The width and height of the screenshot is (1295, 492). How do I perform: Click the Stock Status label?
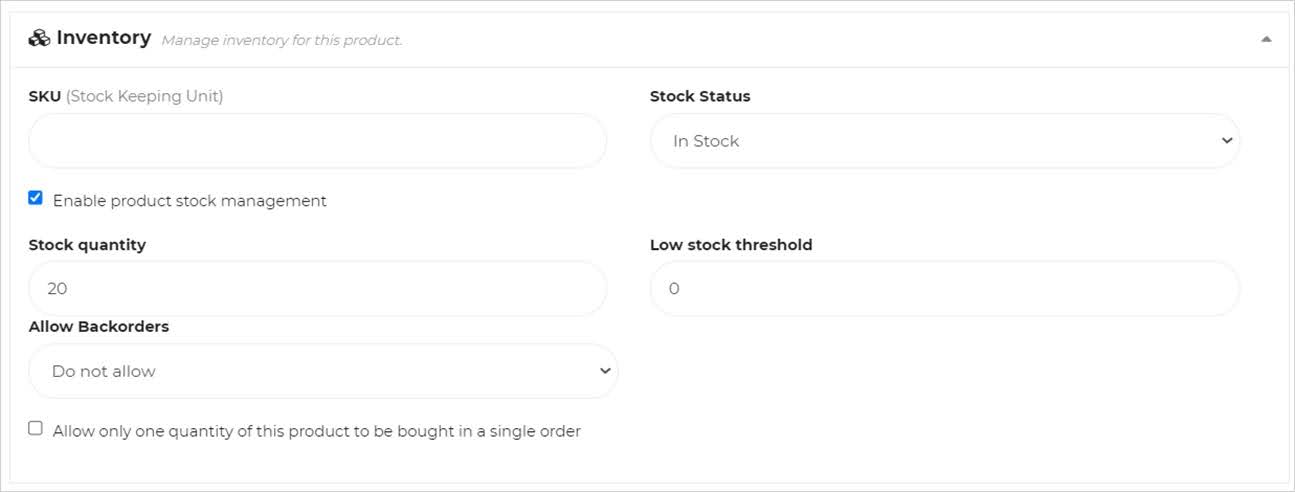tap(700, 96)
